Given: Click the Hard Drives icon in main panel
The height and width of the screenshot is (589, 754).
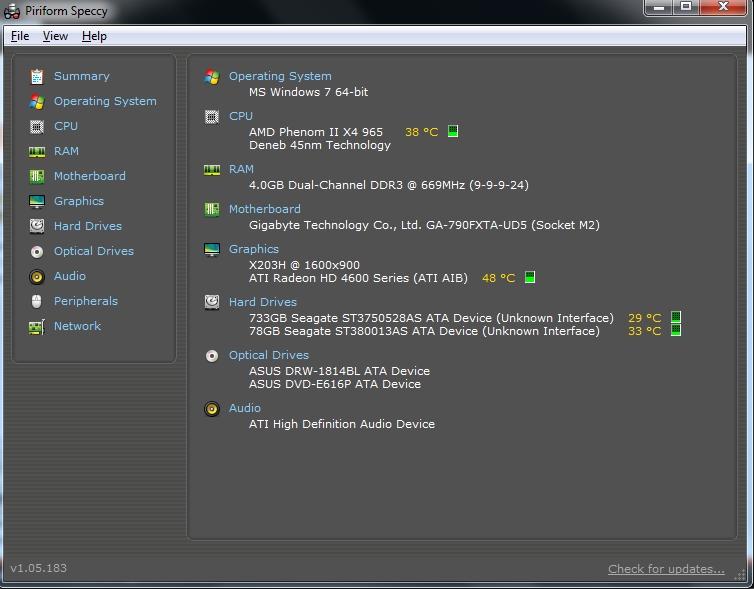Looking at the screenshot, I should click(212, 302).
